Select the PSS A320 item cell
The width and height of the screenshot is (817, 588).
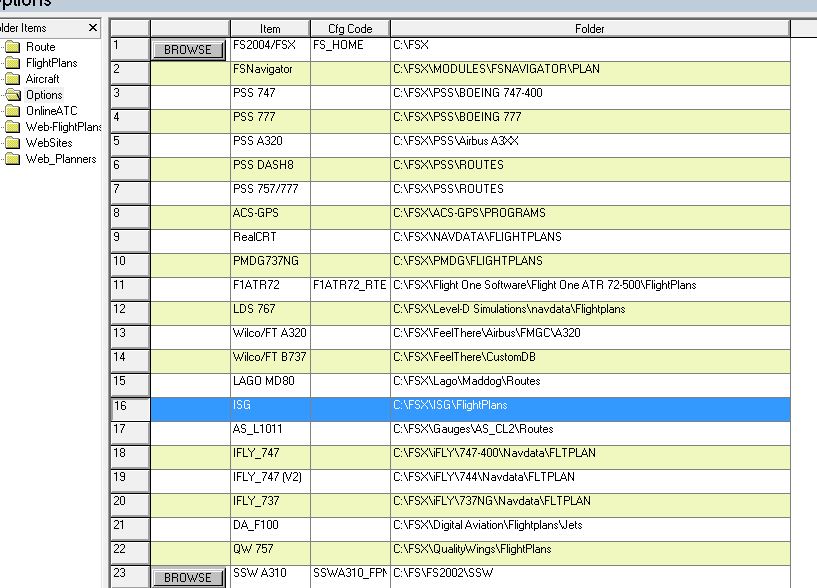(270, 145)
